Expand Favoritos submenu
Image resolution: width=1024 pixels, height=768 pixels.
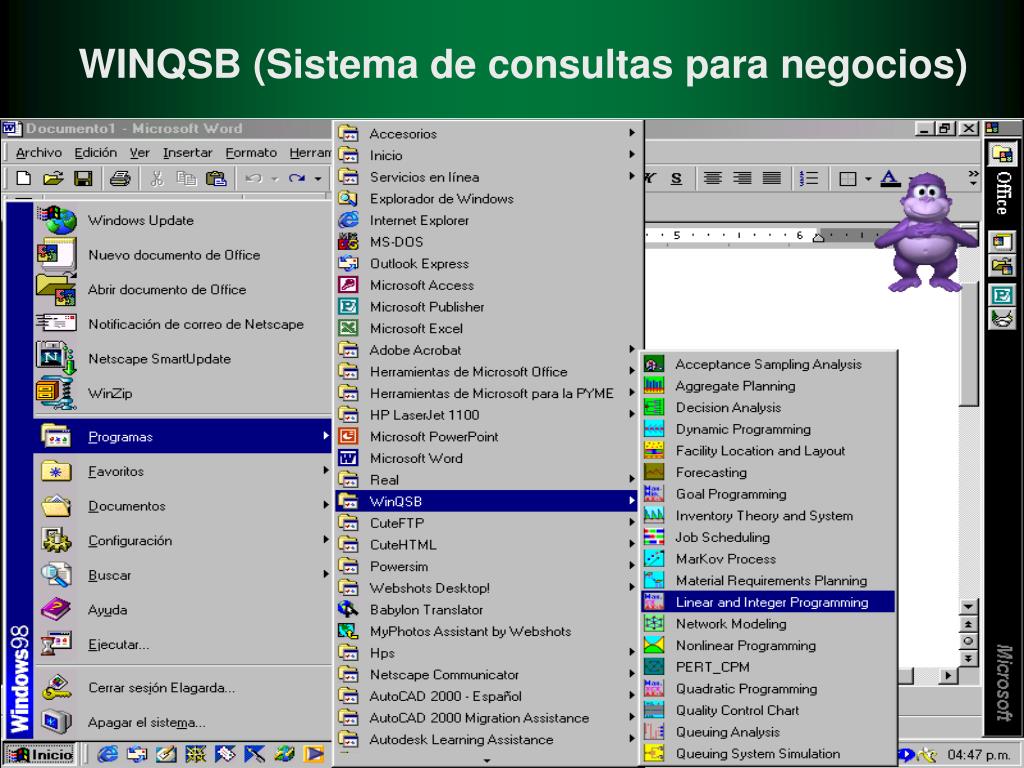point(183,471)
